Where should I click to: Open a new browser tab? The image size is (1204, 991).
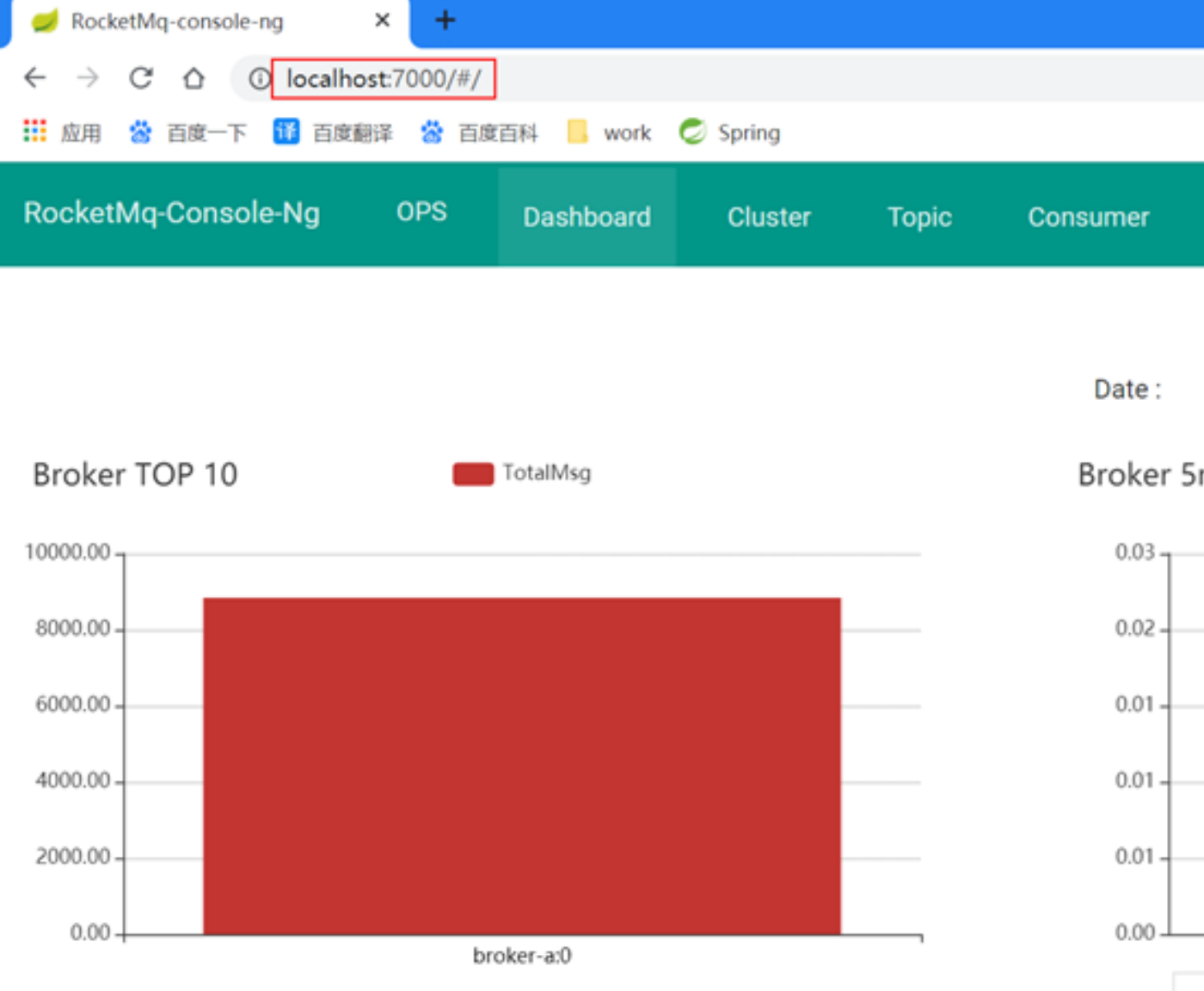(445, 20)
